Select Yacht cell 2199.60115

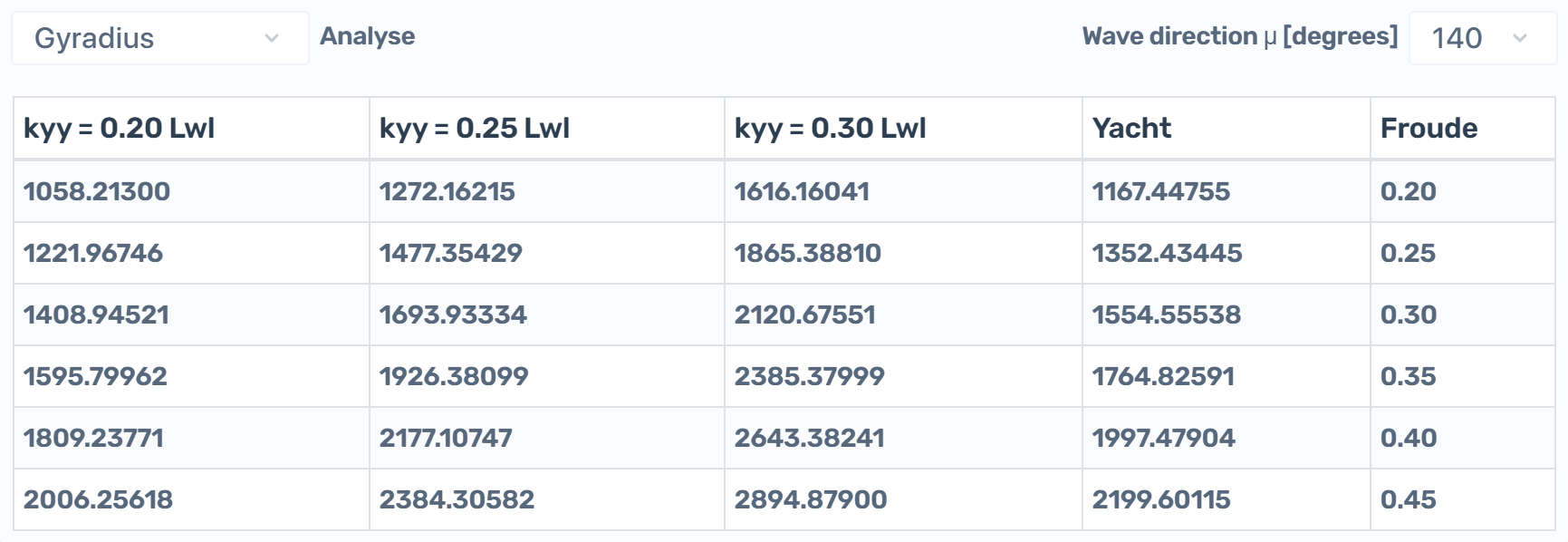[1227, 499]
